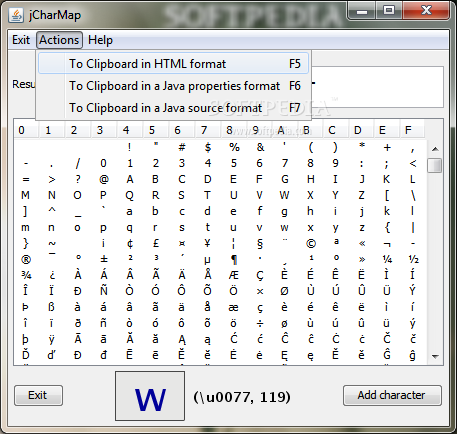Click the column header labeled C
Viewport: 457px width, 434px height.
[336, 130]
